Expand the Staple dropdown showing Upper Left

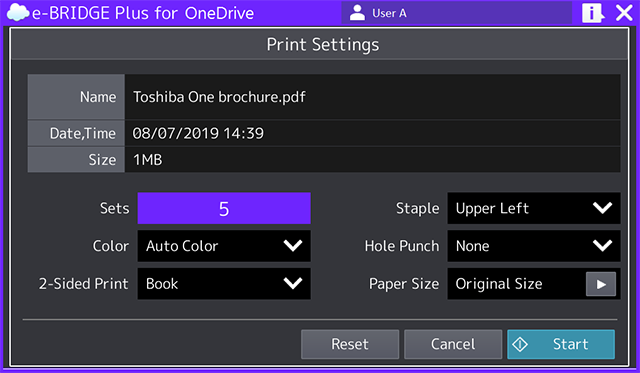click(x=534, y=209)
